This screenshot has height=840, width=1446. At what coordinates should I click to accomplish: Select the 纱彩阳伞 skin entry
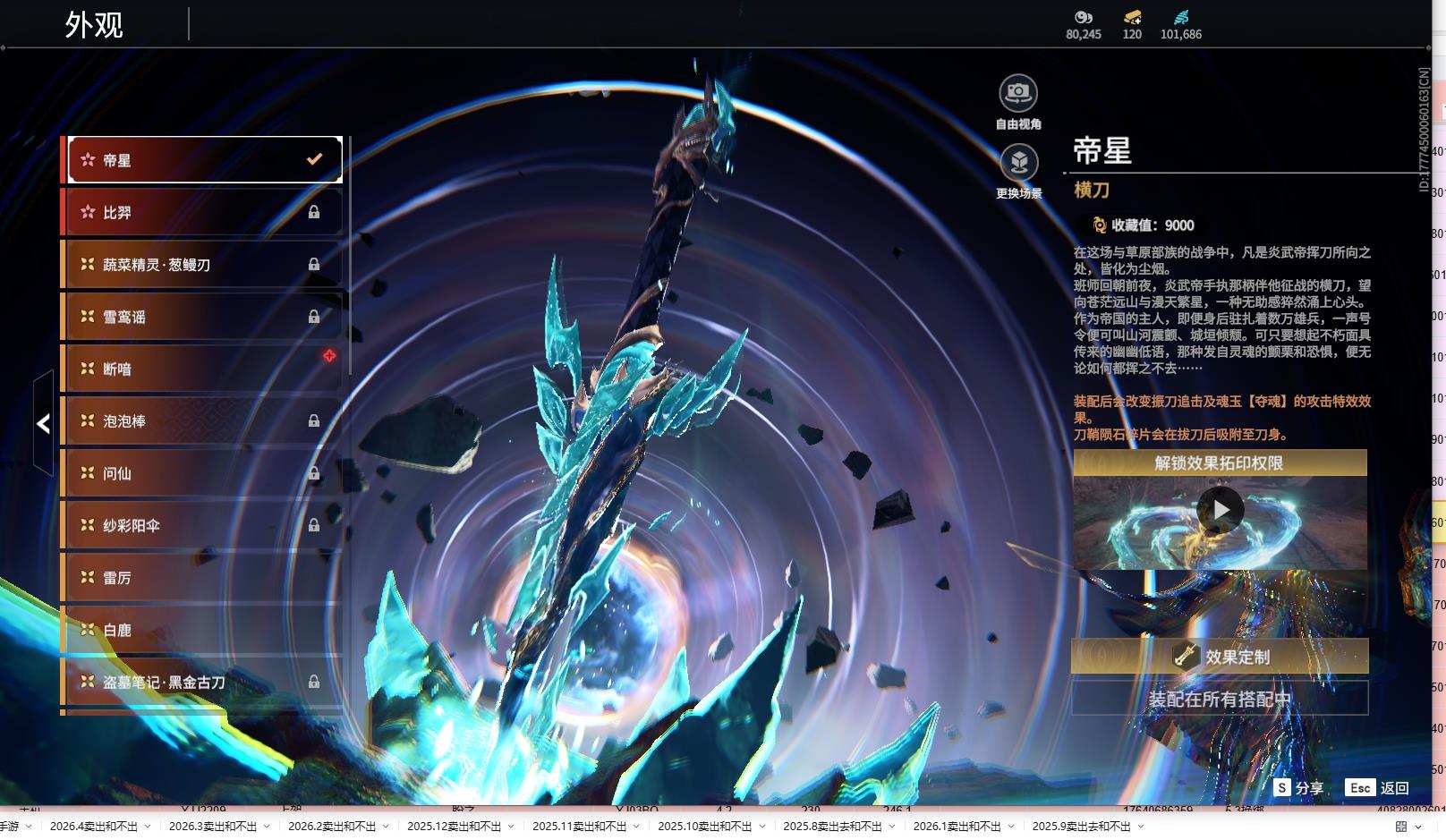pos(204,525)
